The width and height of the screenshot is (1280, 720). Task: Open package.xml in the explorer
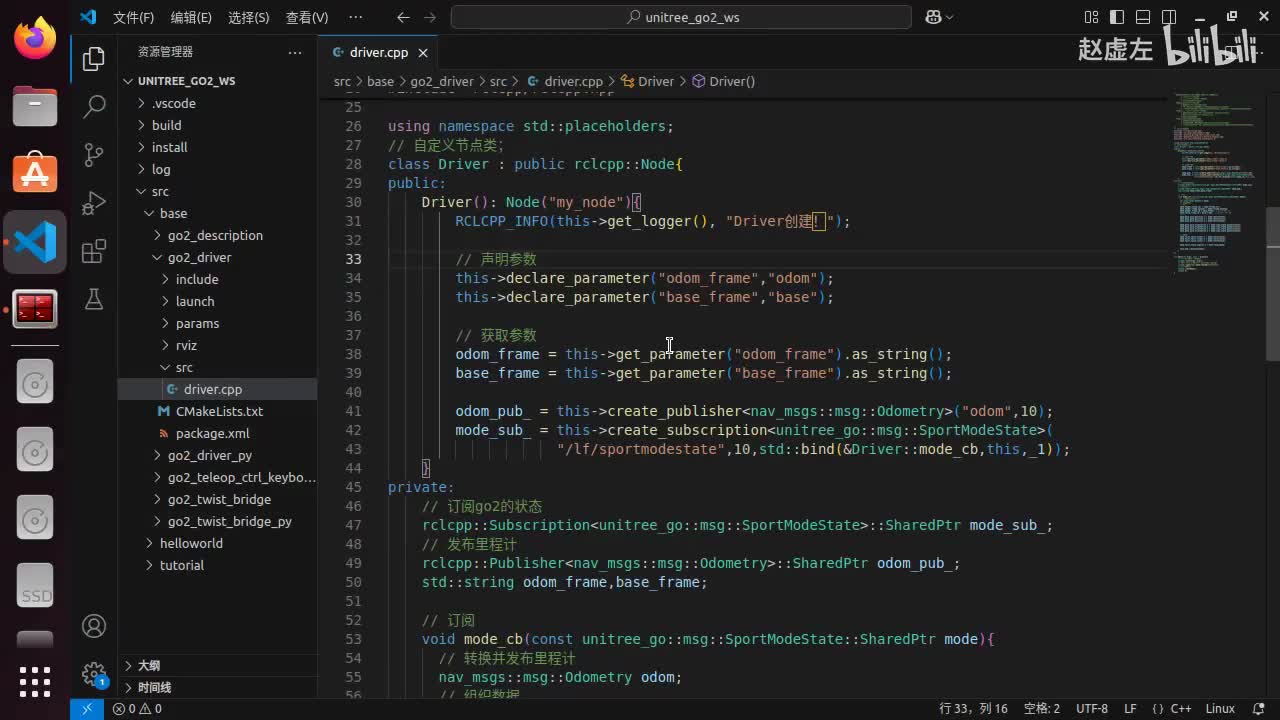(218, 433)
